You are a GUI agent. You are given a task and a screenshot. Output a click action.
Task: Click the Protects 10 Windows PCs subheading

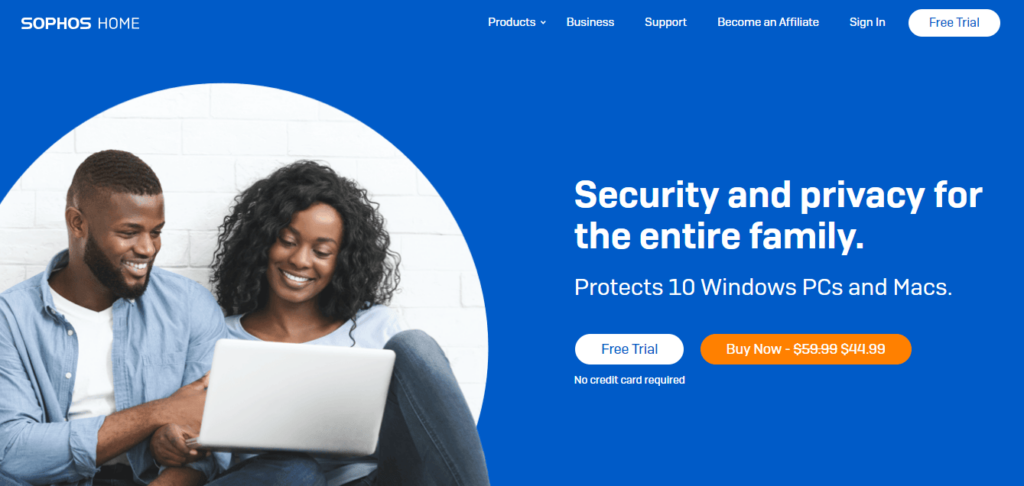coord(763,287)
